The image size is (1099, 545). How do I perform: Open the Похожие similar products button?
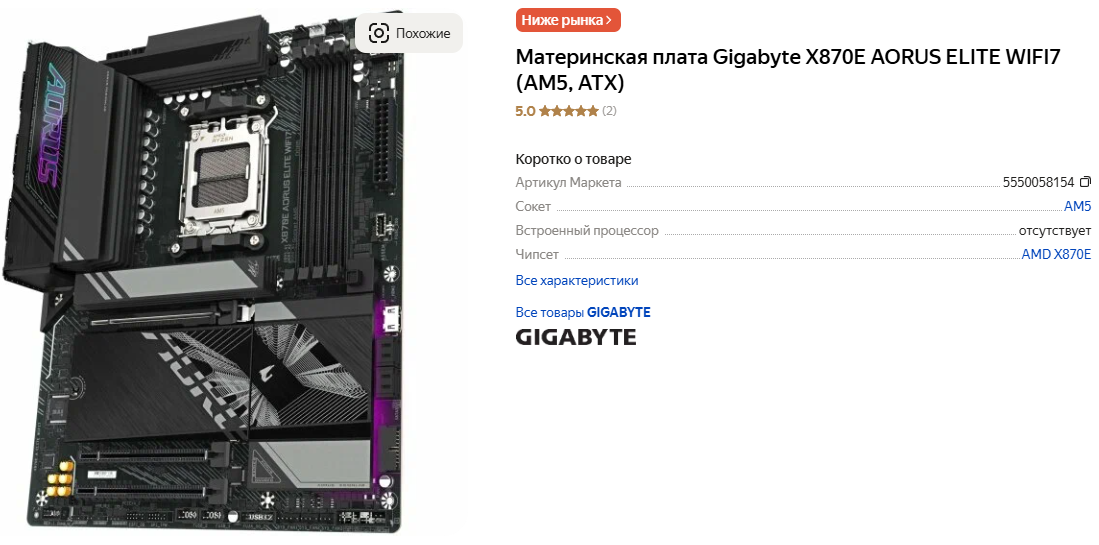[x=409, y=33]
